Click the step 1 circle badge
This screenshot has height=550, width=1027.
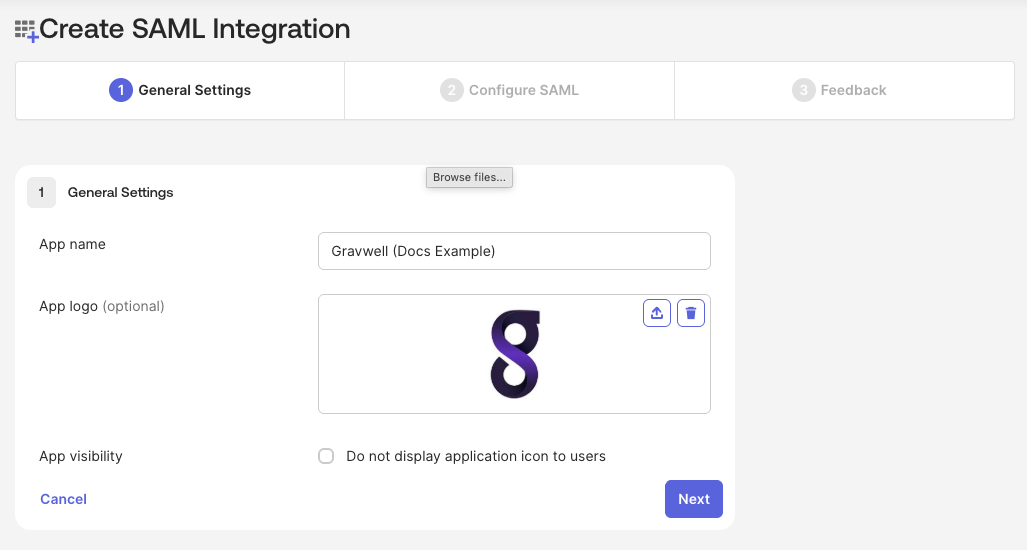coord(121,90)
